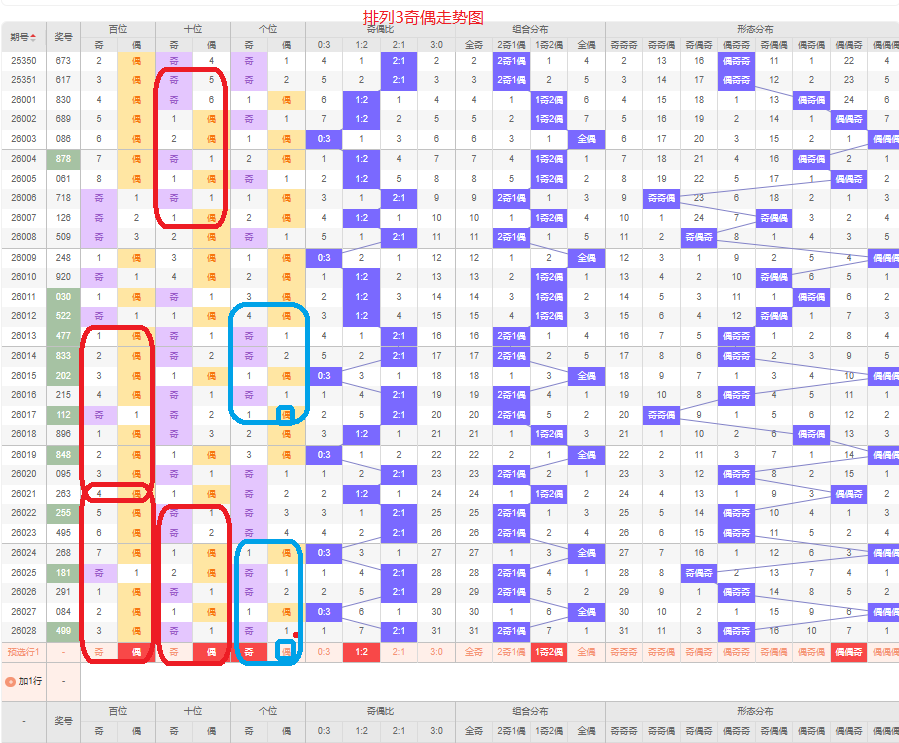Toggle highlighted 1奇2偶 in the 预选行1 row
The height and width of the screenshot is (743, 899).
pos(549,652)
